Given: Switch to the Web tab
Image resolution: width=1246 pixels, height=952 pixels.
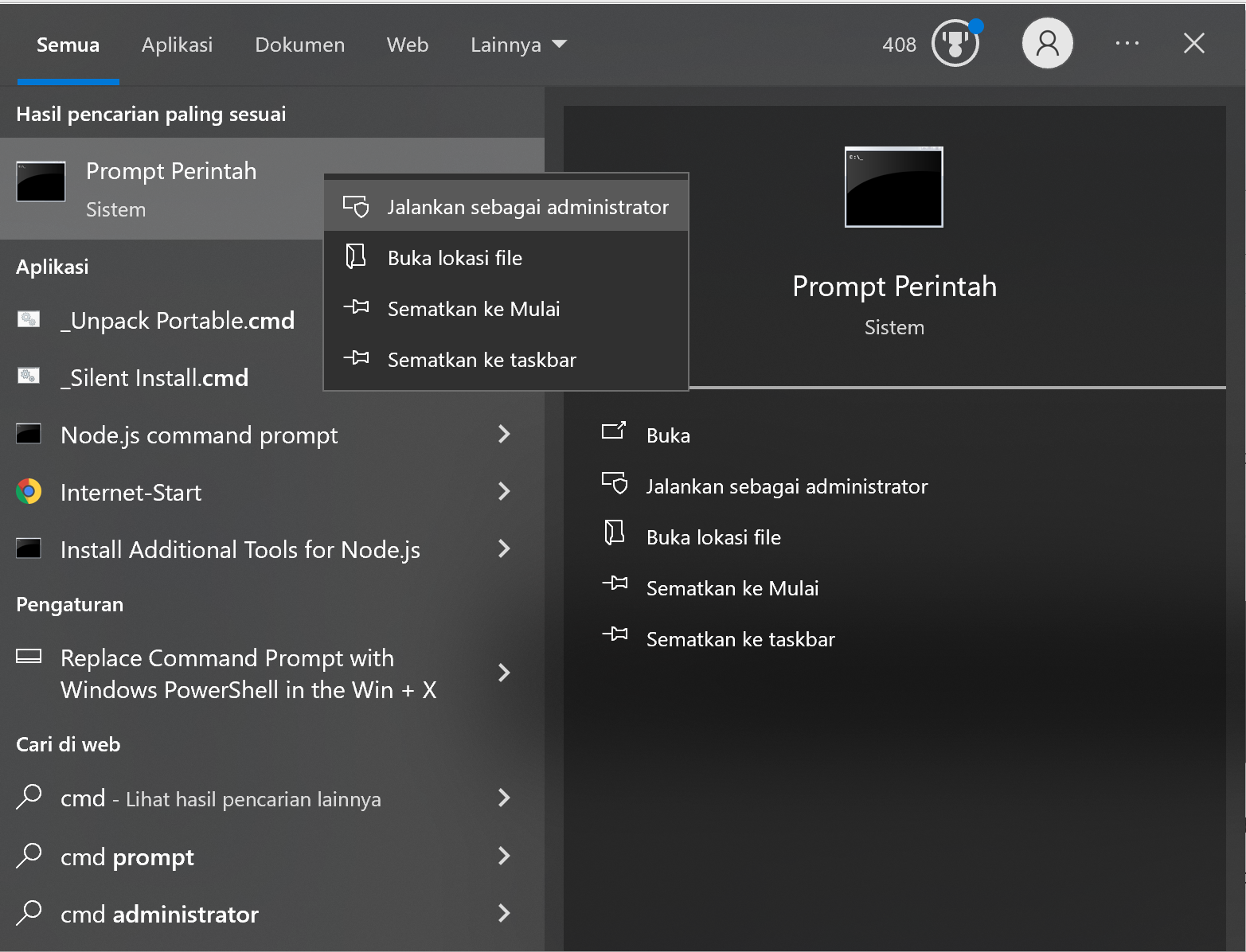Looking at the screenshot, I should (x=408, y=45).
